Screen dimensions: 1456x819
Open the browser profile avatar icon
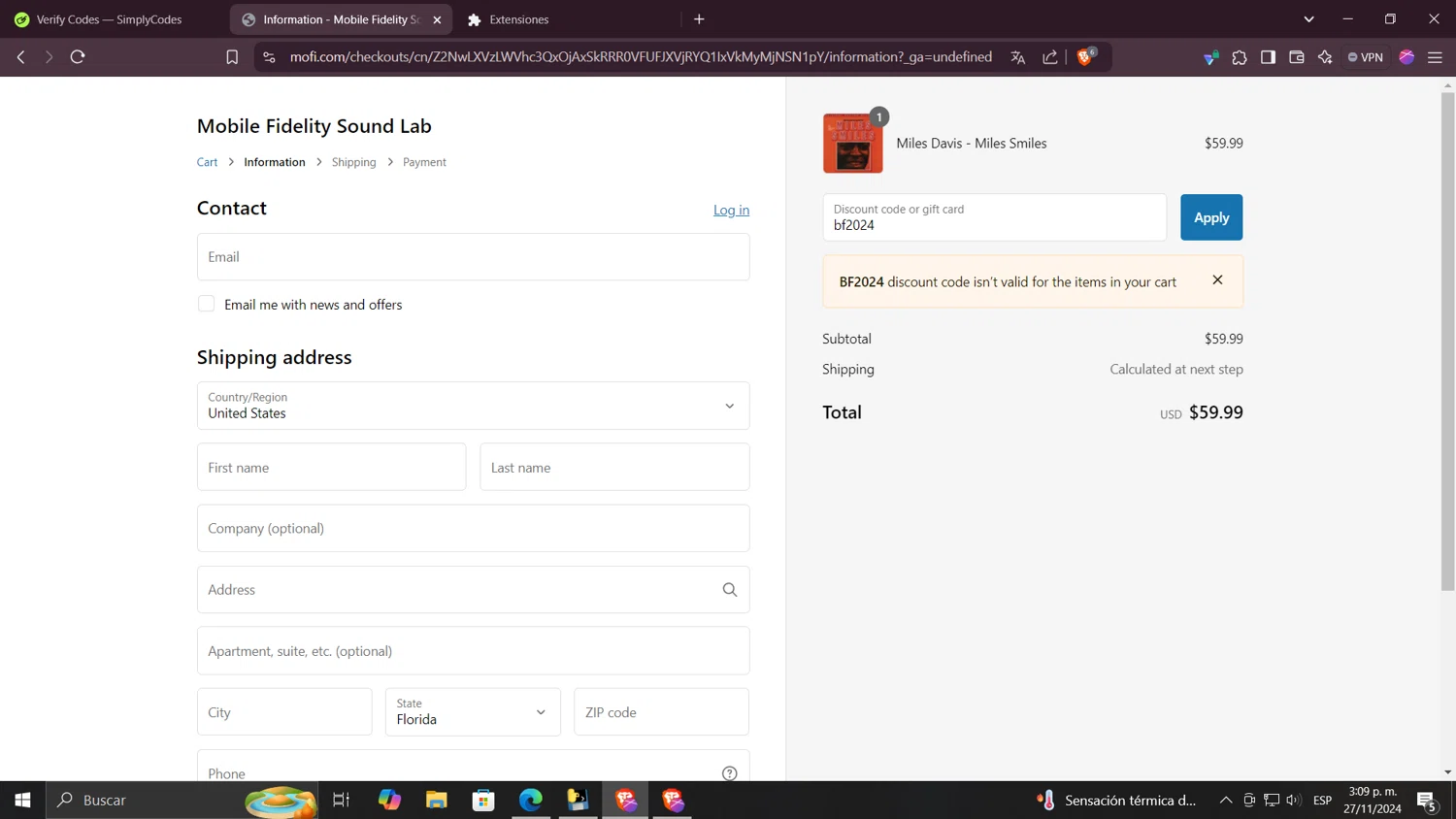(x=1406, y=57)
